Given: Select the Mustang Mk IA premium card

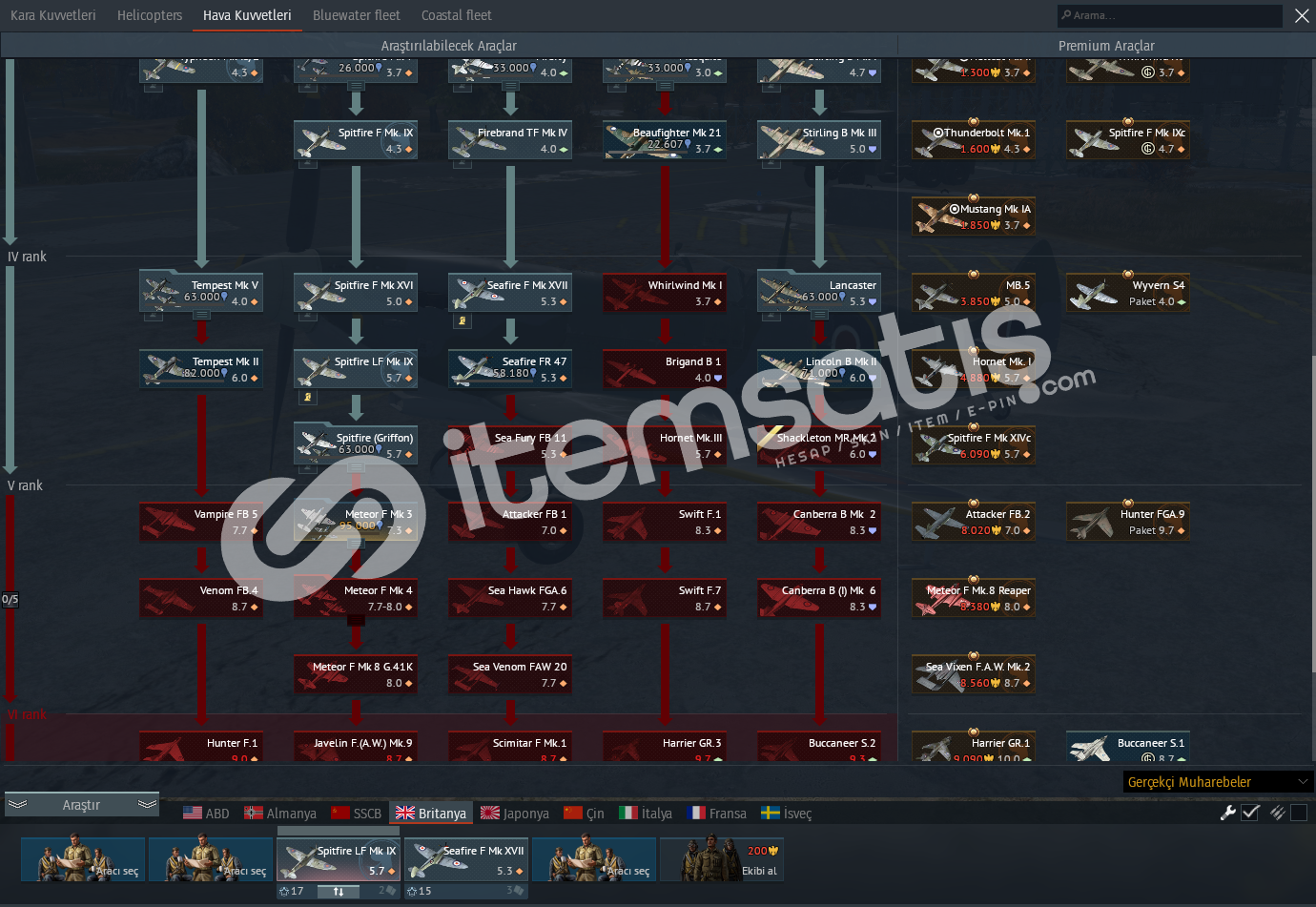Looking at the screenshot, I should 974,216.
